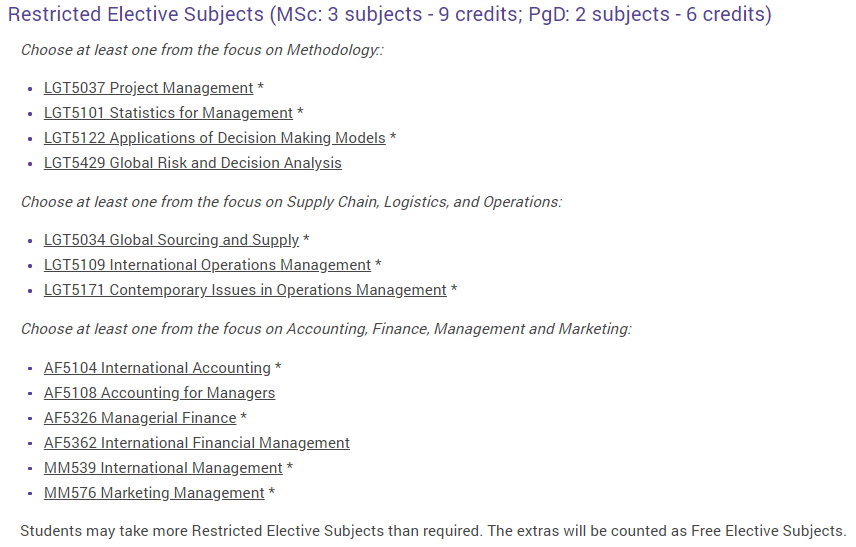
Task: Click LGT5171 Contemporary Issues in Operations Management
Action: [245, 290]
